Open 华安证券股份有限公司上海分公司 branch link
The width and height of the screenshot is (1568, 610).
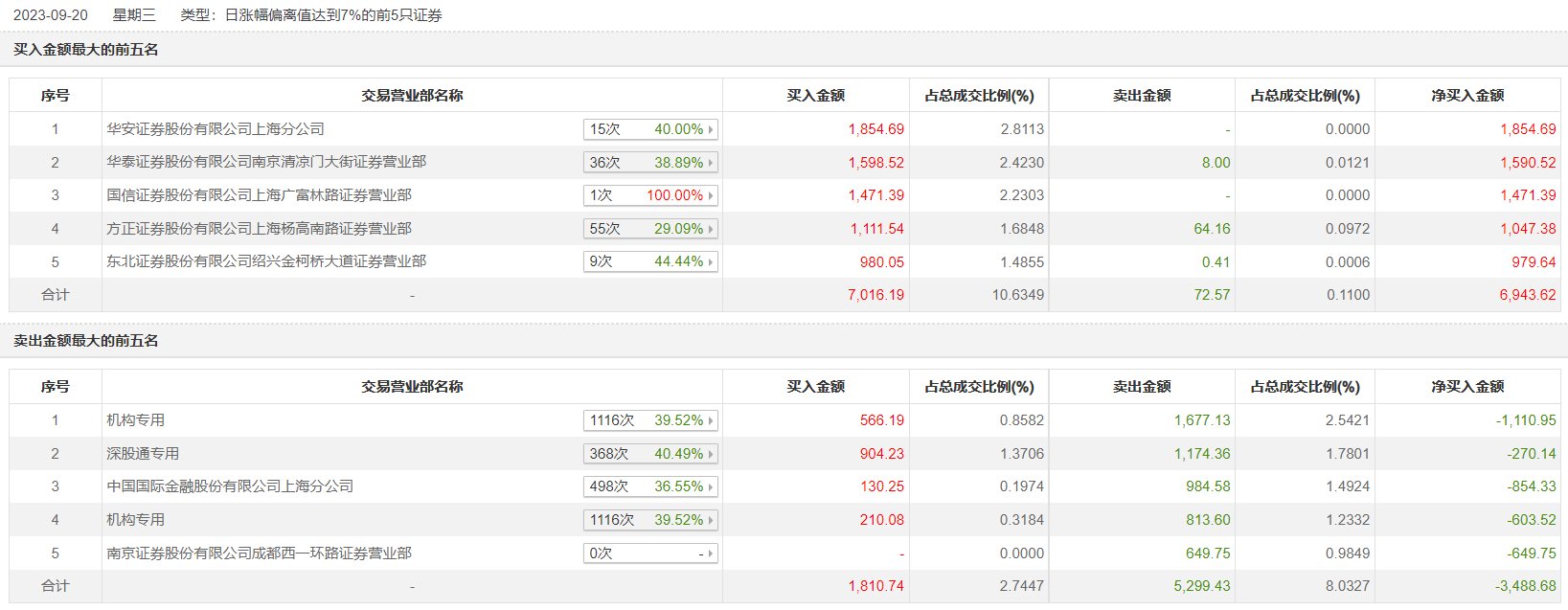pos(216,129)
